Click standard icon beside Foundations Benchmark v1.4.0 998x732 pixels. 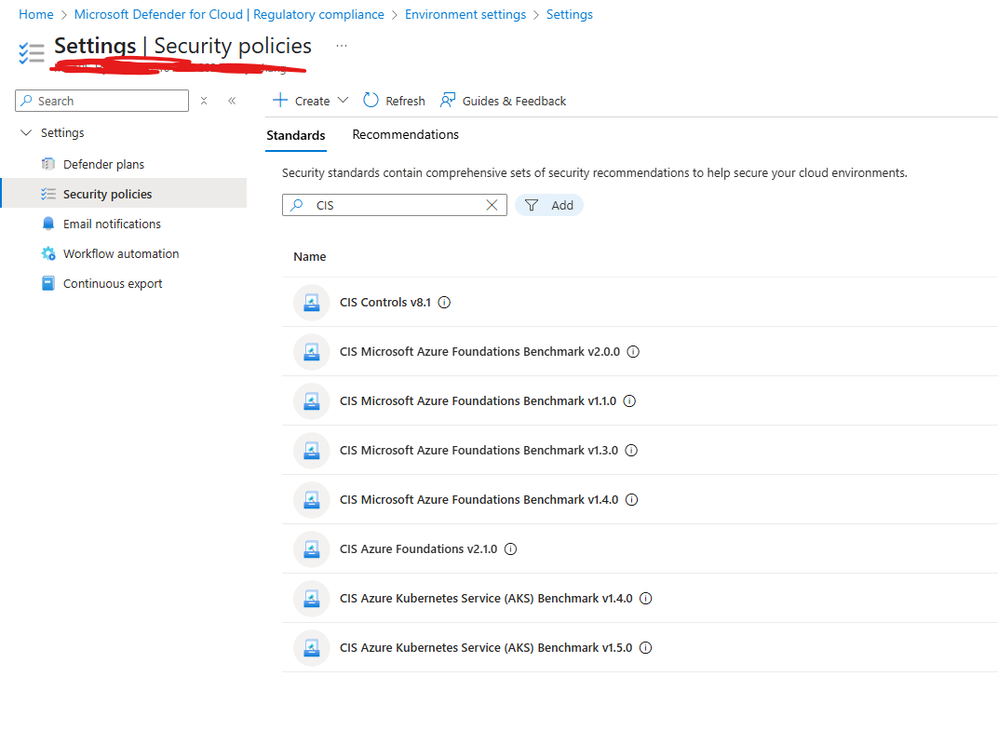[x=311, y=500]
